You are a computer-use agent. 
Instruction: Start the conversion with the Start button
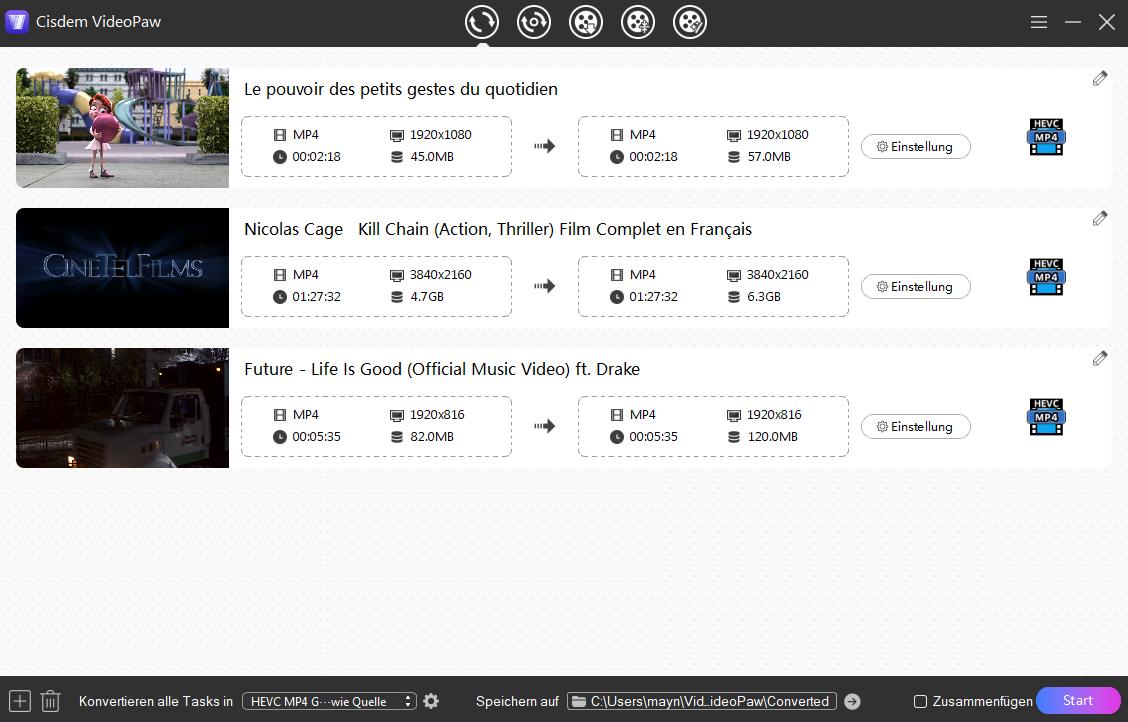(x=1078, y=700)
